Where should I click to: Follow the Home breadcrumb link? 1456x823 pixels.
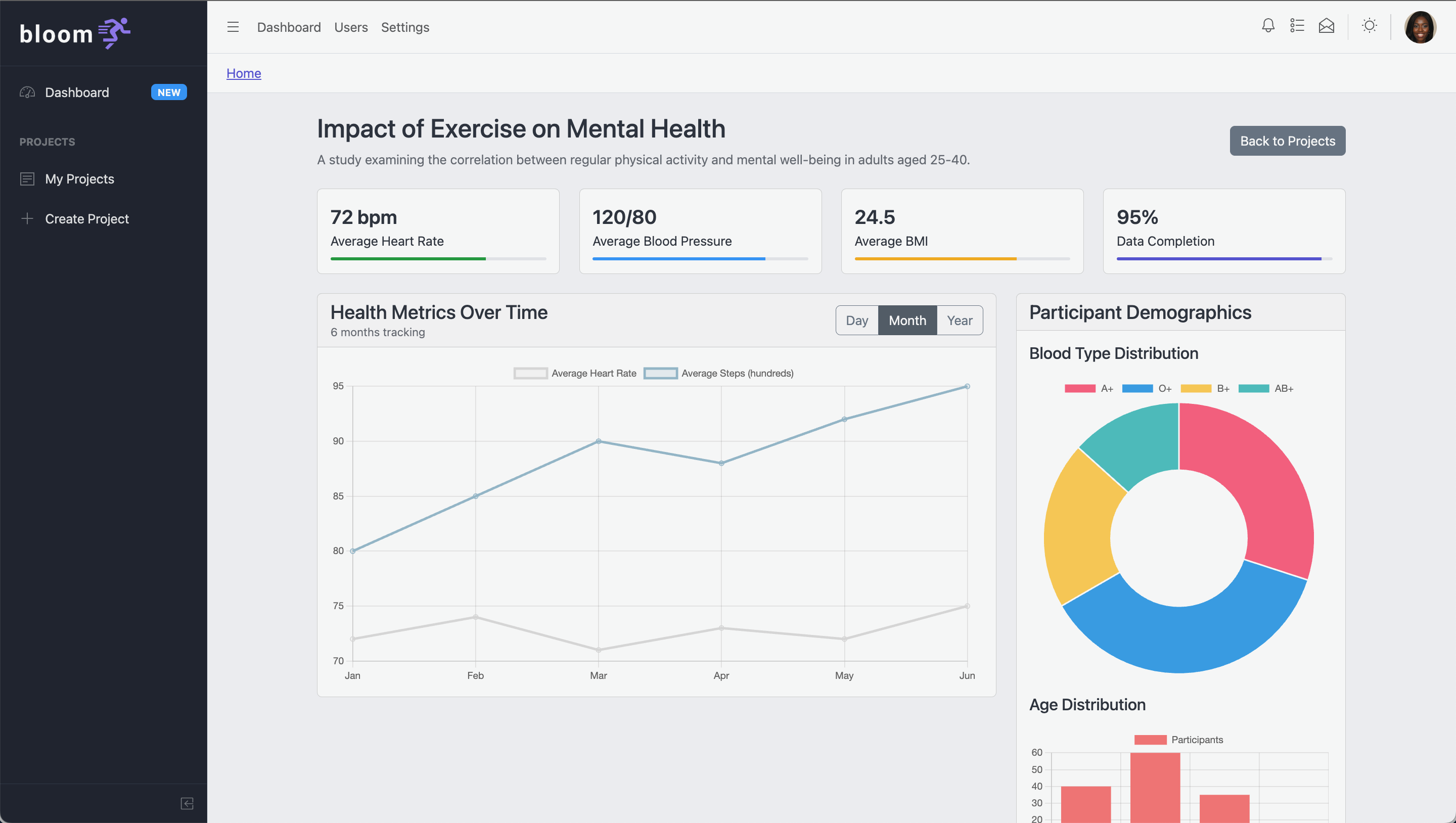244,73
